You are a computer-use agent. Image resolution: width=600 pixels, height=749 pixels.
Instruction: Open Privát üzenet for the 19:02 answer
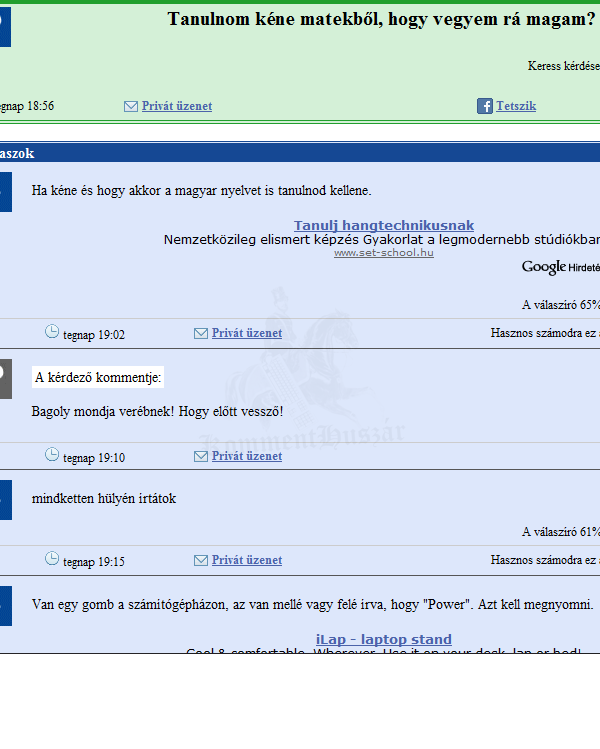(247, 333)
